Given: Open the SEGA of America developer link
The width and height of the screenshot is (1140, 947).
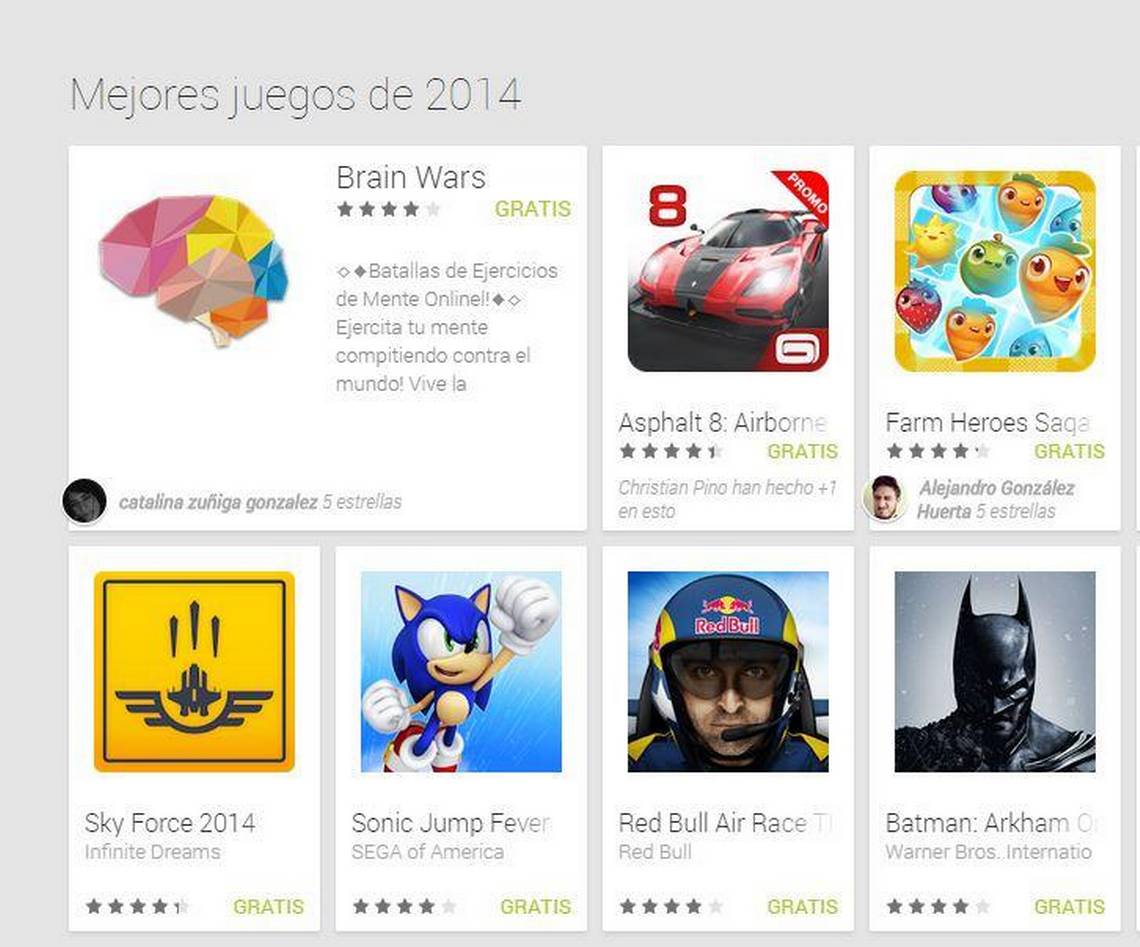Looking at the screenshot, I should 428,852.
